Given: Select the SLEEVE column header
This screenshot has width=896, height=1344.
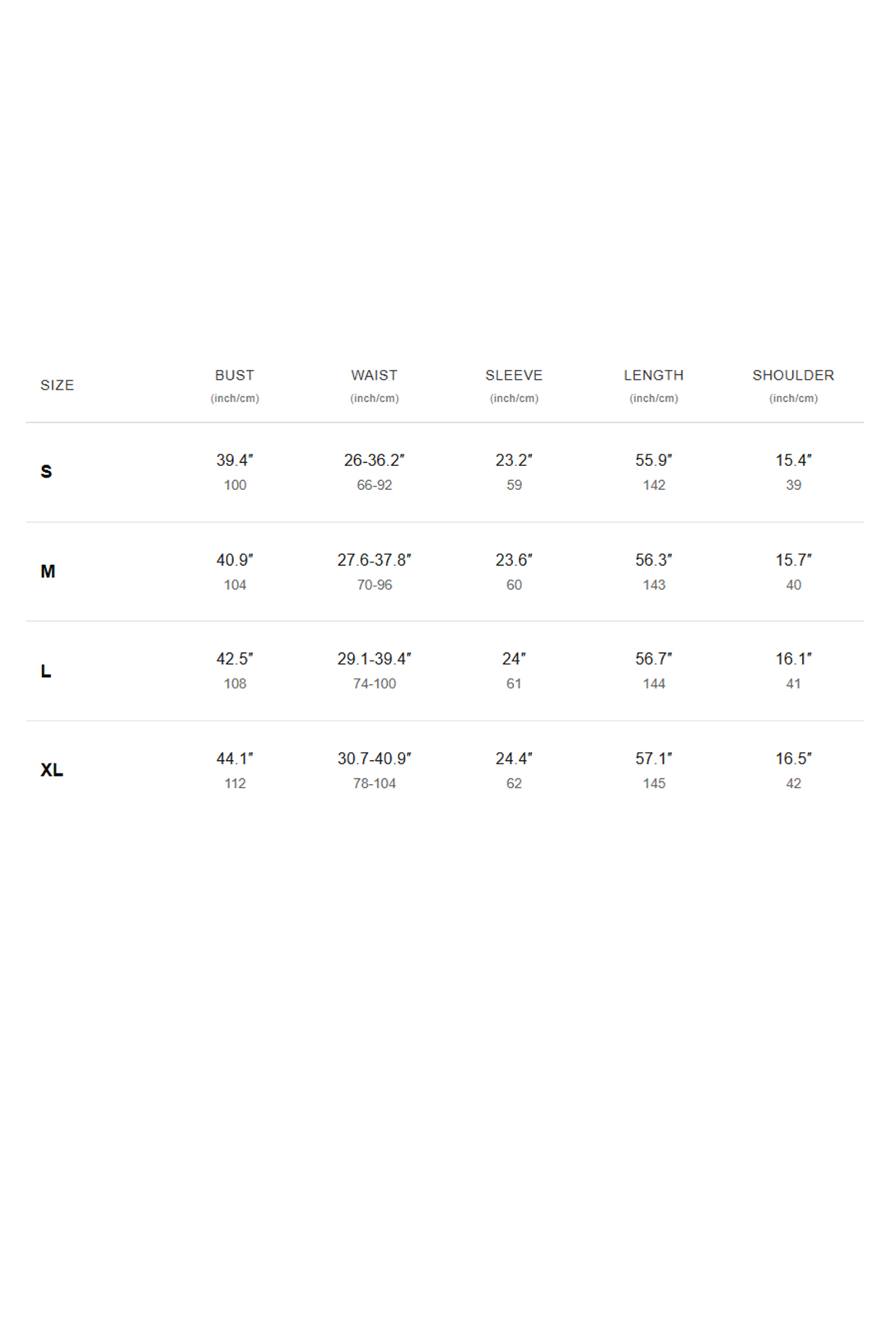Looking at the screenshot, I should click(514, 376).
